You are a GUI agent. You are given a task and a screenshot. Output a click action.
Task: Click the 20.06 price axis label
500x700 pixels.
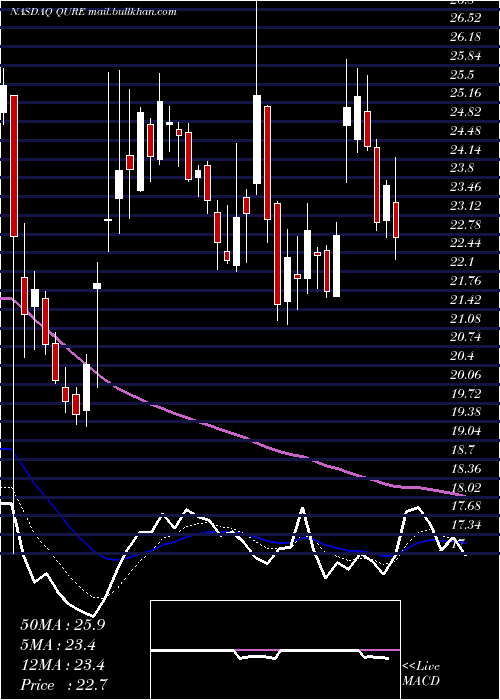click(465, 374)
